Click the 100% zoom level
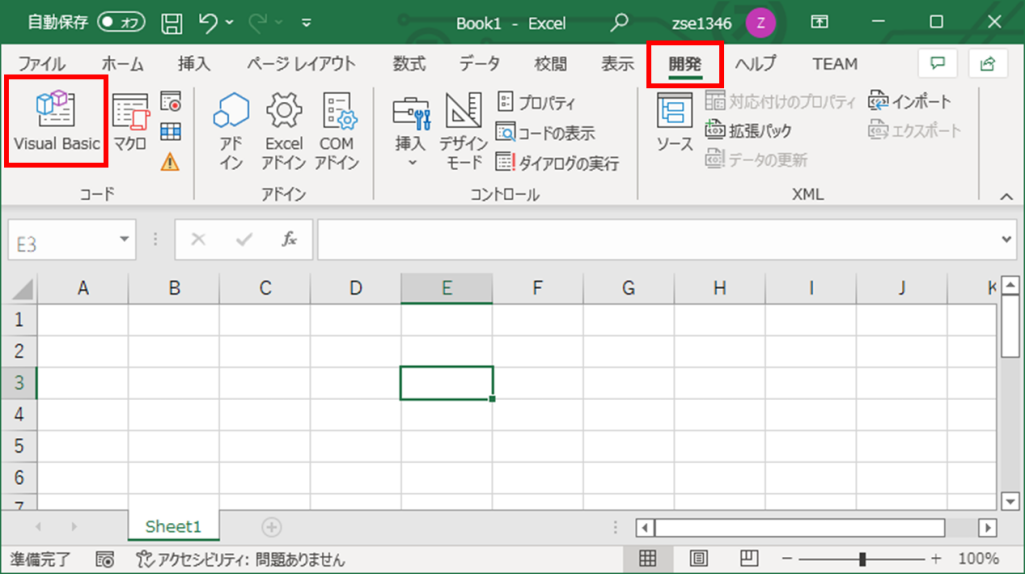This screenshot has height=574, width=1025. click(x=978, y=559)
